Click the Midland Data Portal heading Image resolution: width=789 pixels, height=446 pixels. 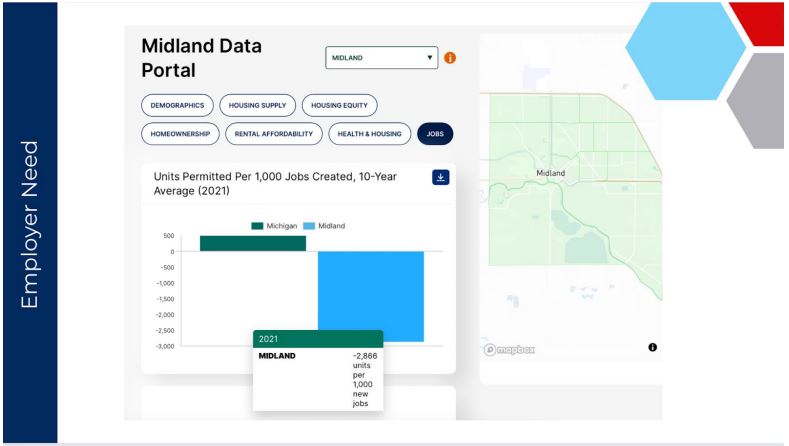click(x=210, y=58)
